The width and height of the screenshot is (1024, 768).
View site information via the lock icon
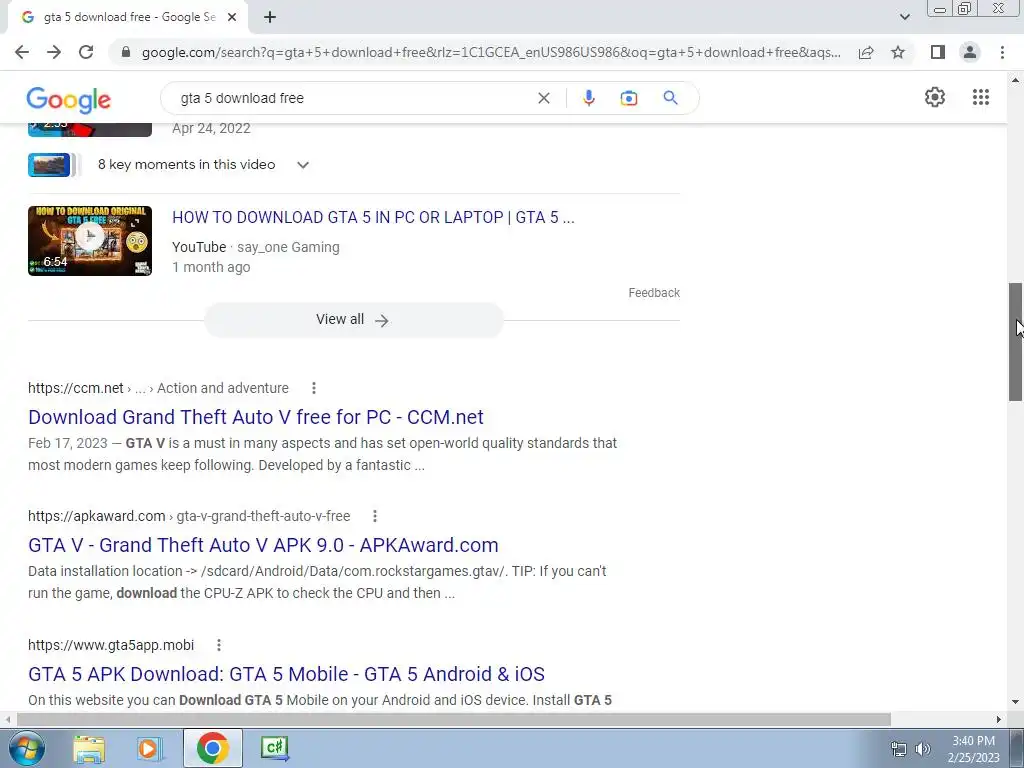[126, 52]
